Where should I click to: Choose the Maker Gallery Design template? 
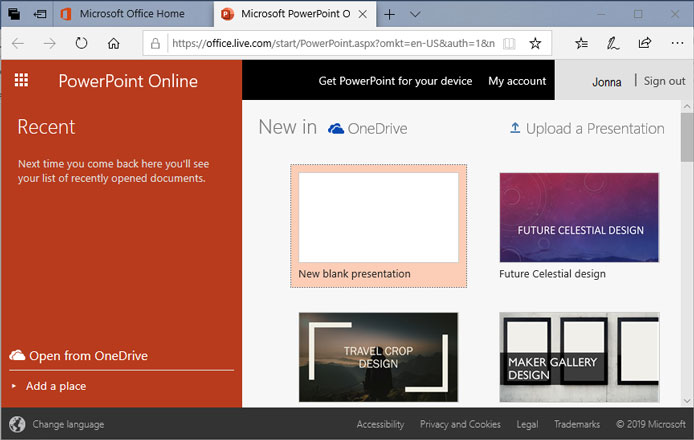coord(579,357)
